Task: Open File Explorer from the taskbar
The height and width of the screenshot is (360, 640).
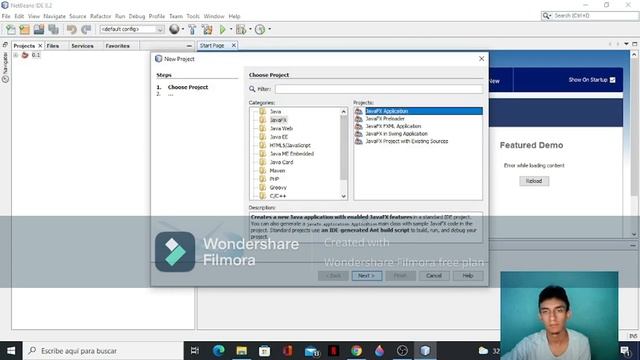Action: point(242,351)
